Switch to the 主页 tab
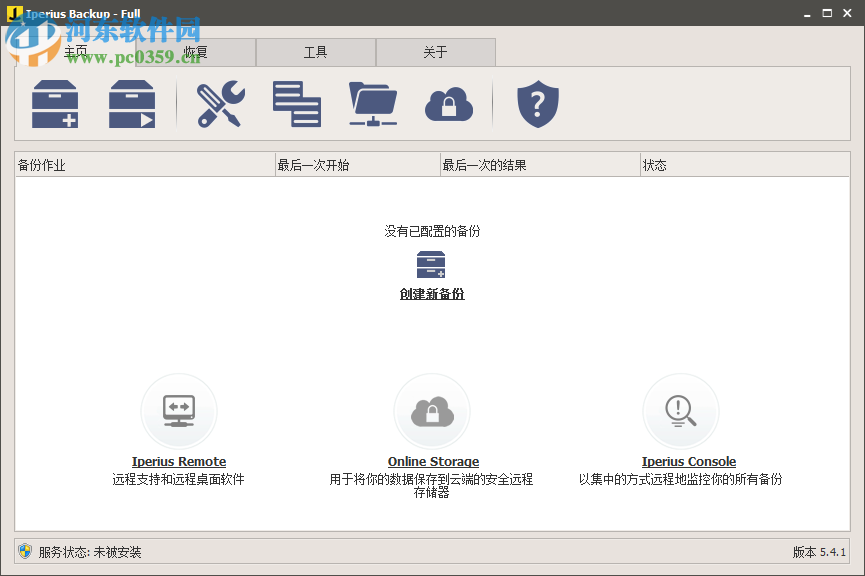Image resolution: width=865 pixels, height=576 pixels. pyautogui.click(x=75, y=52)
